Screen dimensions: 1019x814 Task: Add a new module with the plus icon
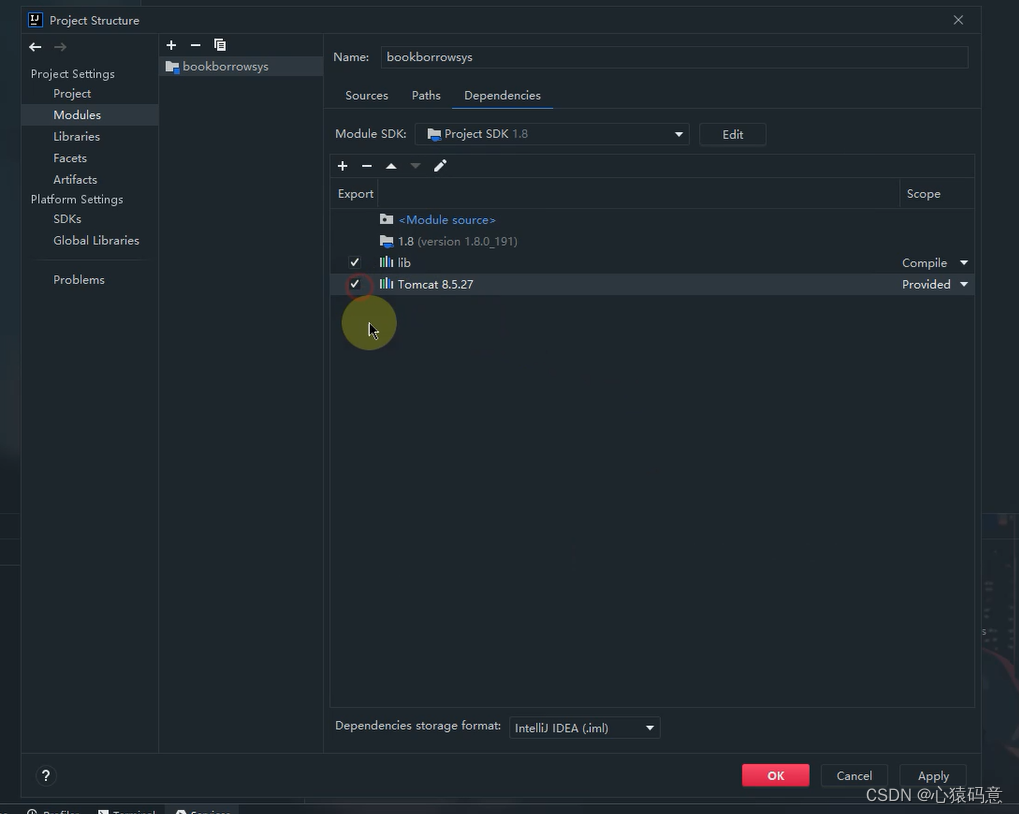[x=171, y=45]
